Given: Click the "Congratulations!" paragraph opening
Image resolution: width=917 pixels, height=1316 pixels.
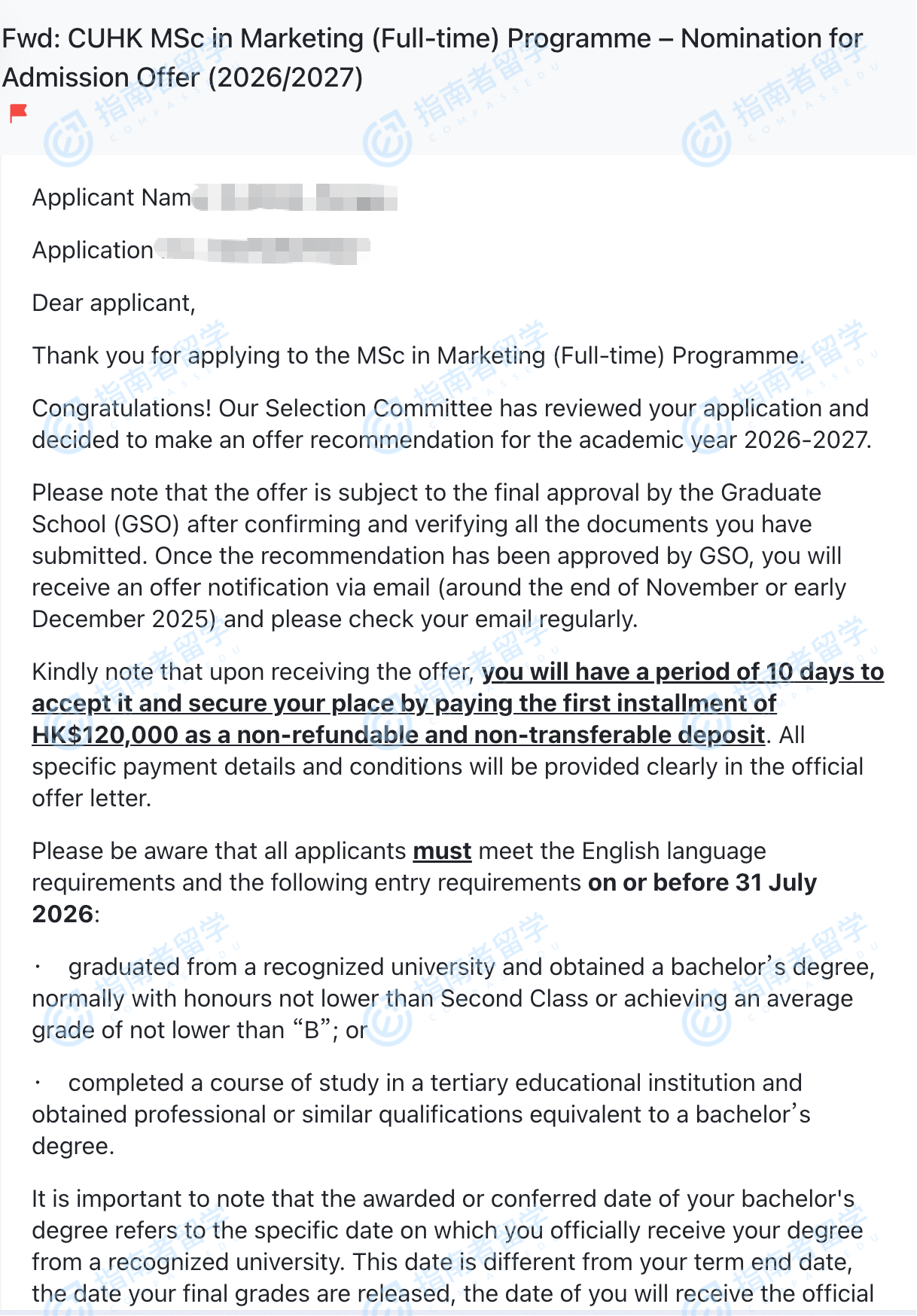Looking at the screenshot, I should tap(122, 408).
